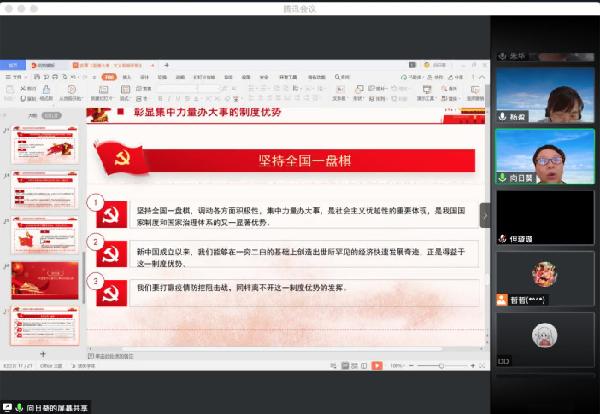Viewport: 600px width, 414px height.
Task: Click the text box of item 2
Action: point(304,254)
